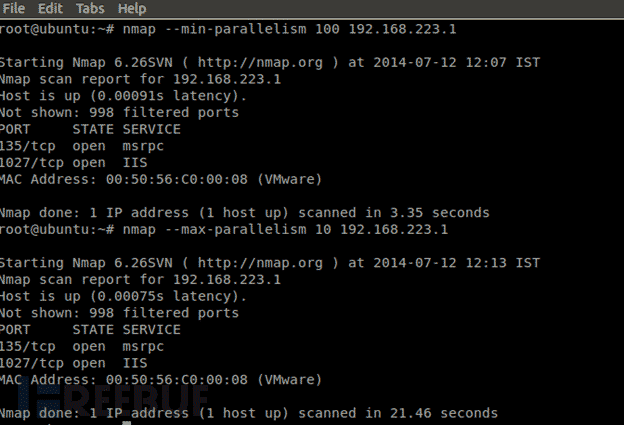Click the 'scanned in 3.35 seconds' text

click(400, 212)
